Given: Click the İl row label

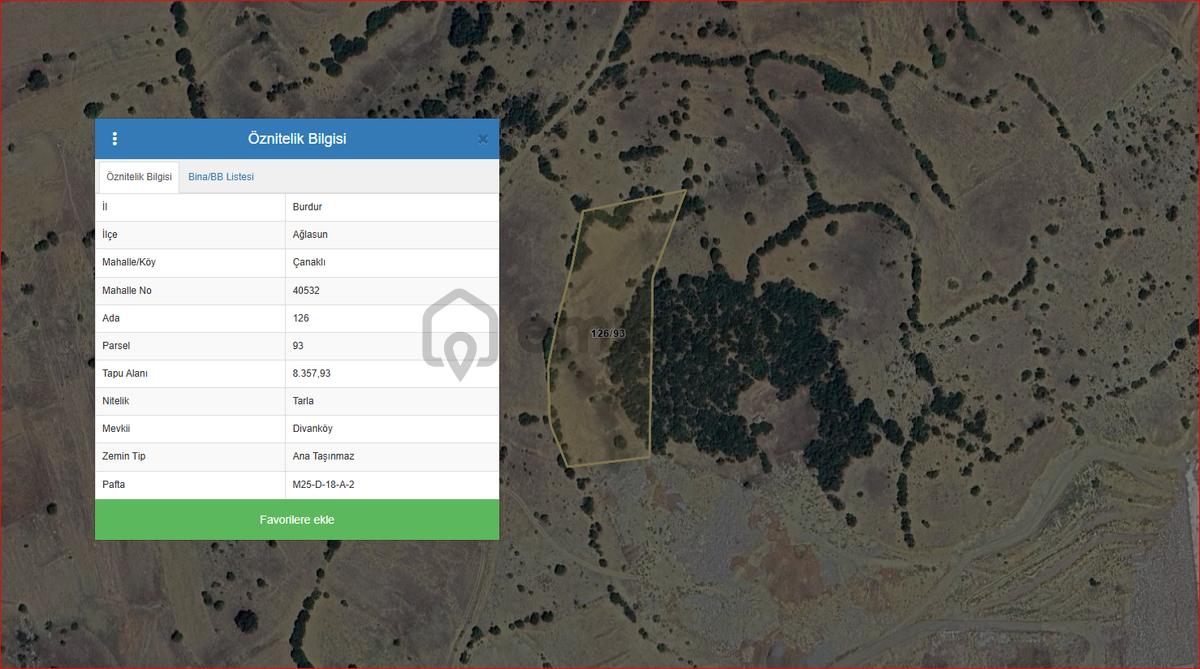Looking at the screenshot, I should [x=190, y=207].
